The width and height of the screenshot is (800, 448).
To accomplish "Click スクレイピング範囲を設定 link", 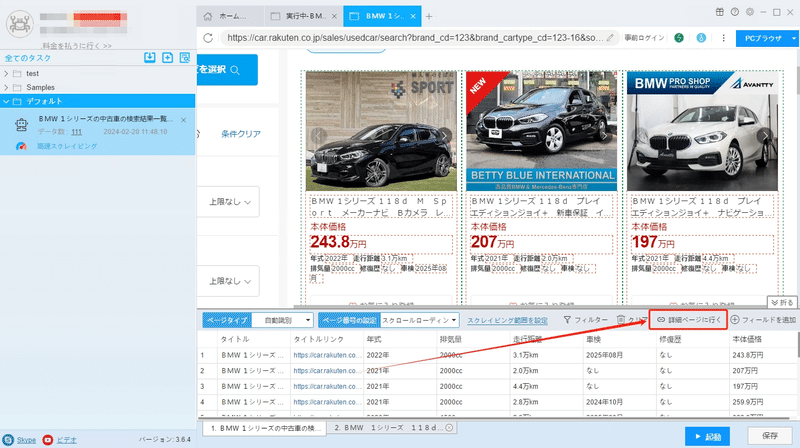I will [507, 320].
